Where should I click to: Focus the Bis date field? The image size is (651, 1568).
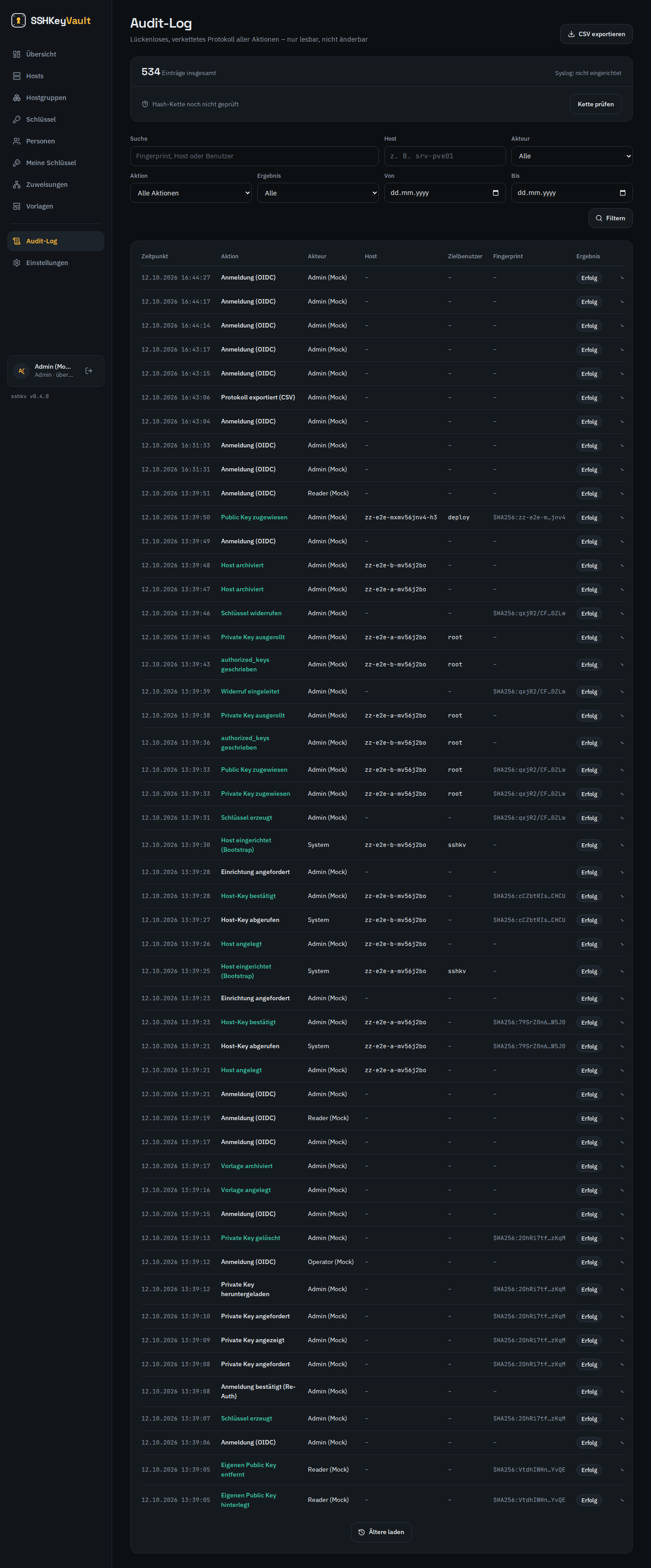tap(571, 193)
